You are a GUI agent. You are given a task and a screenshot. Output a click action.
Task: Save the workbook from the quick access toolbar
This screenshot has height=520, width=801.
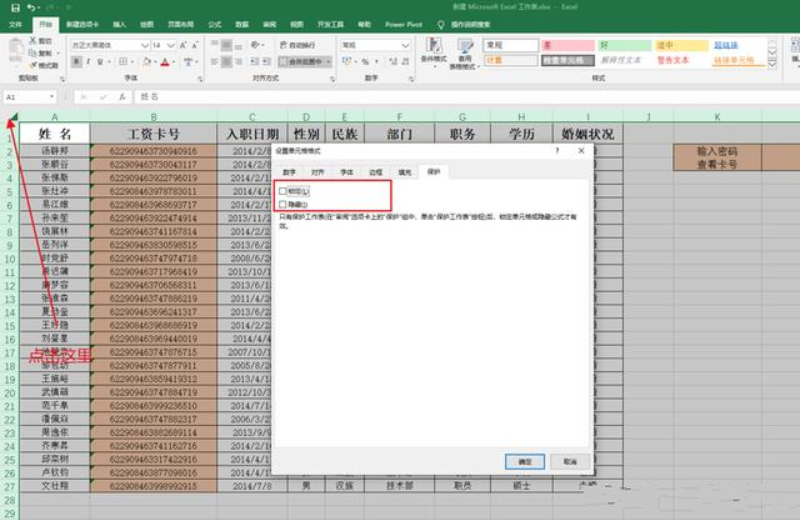pos(15,8)
